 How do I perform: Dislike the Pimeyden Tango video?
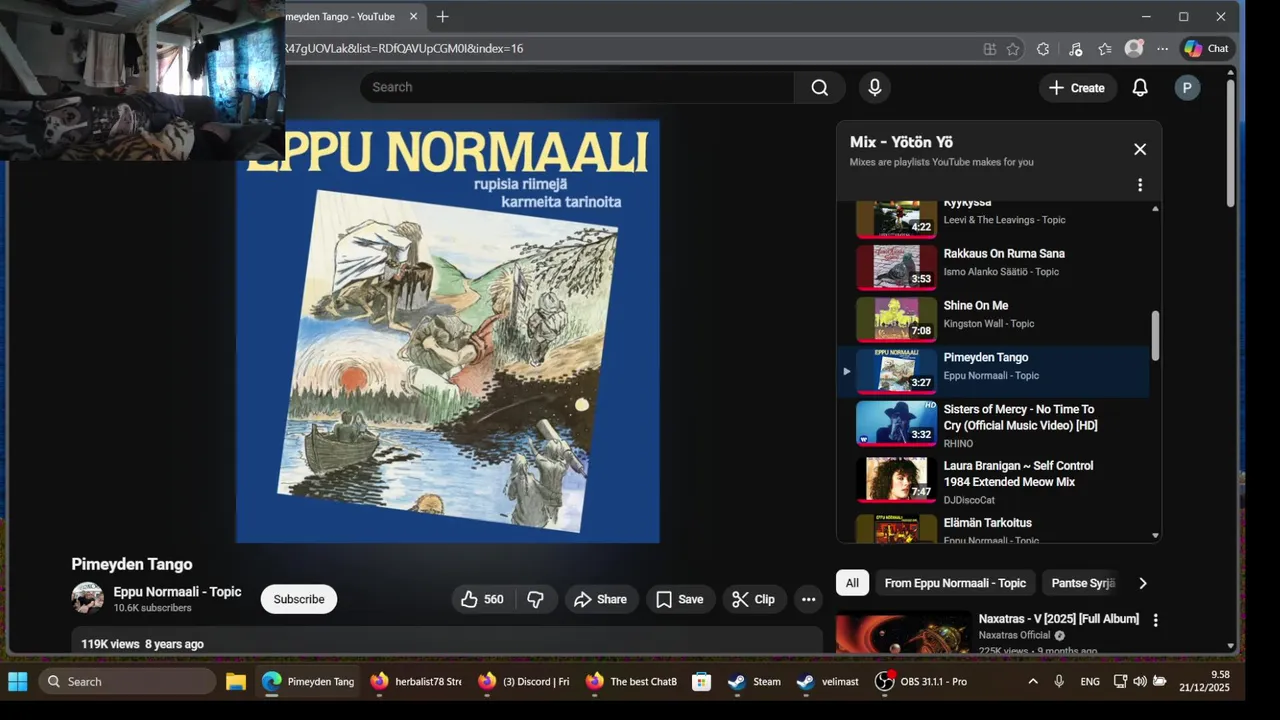coord(536,599)
